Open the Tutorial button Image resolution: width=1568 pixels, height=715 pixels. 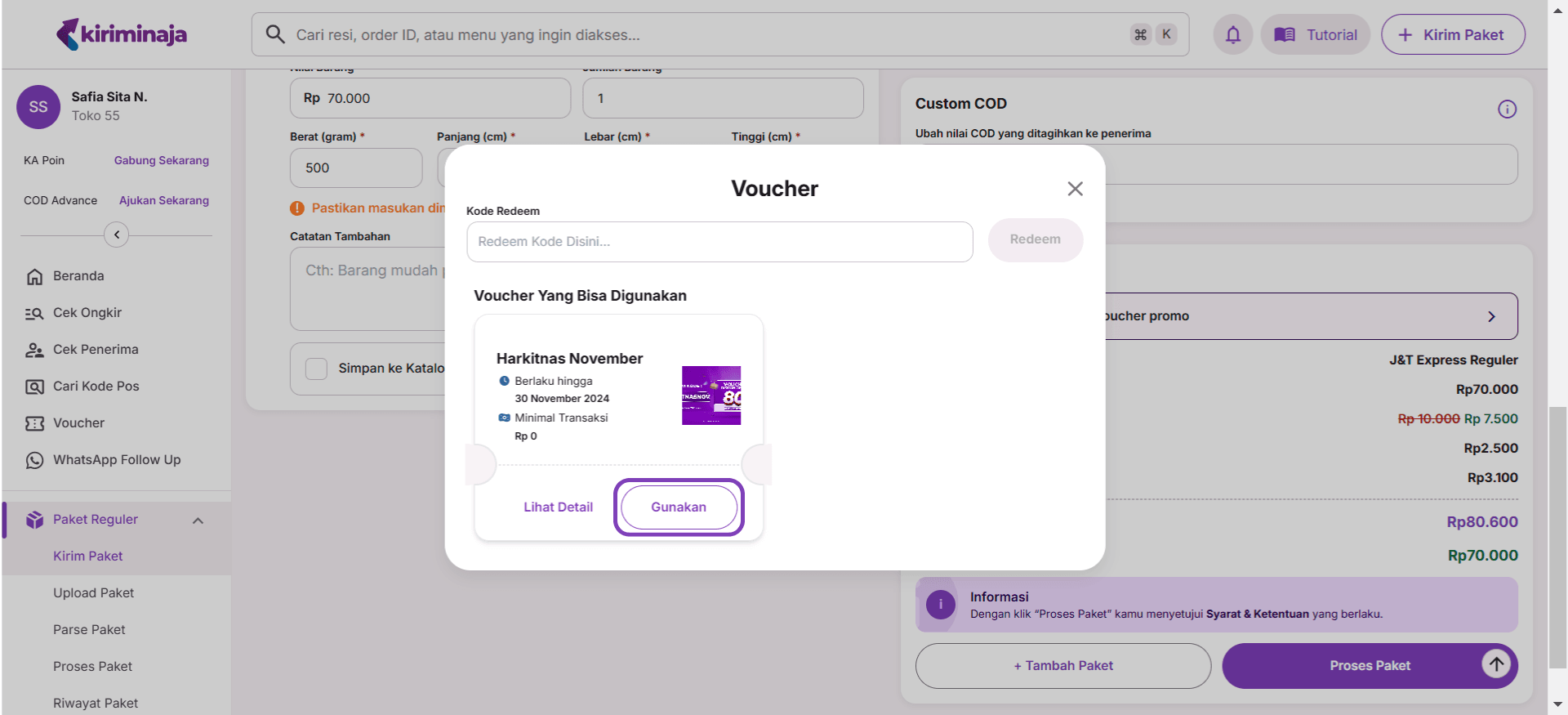(1316, 34)
